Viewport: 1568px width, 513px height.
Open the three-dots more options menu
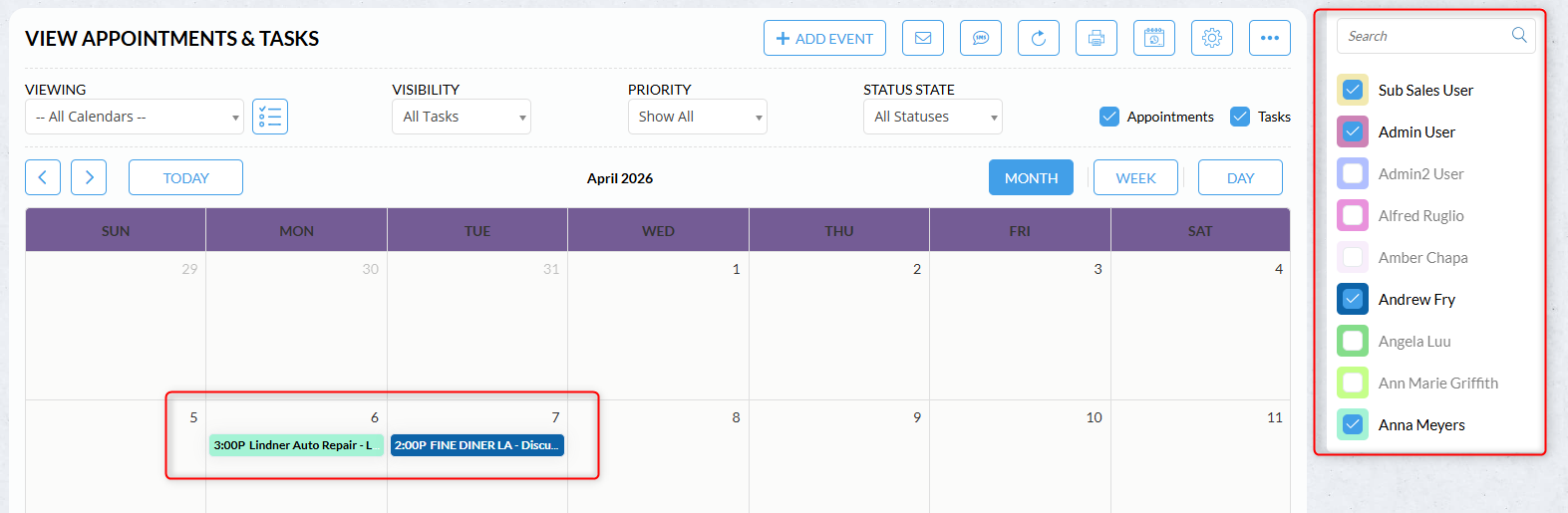pyautogui.click(x=1270, y=38)
